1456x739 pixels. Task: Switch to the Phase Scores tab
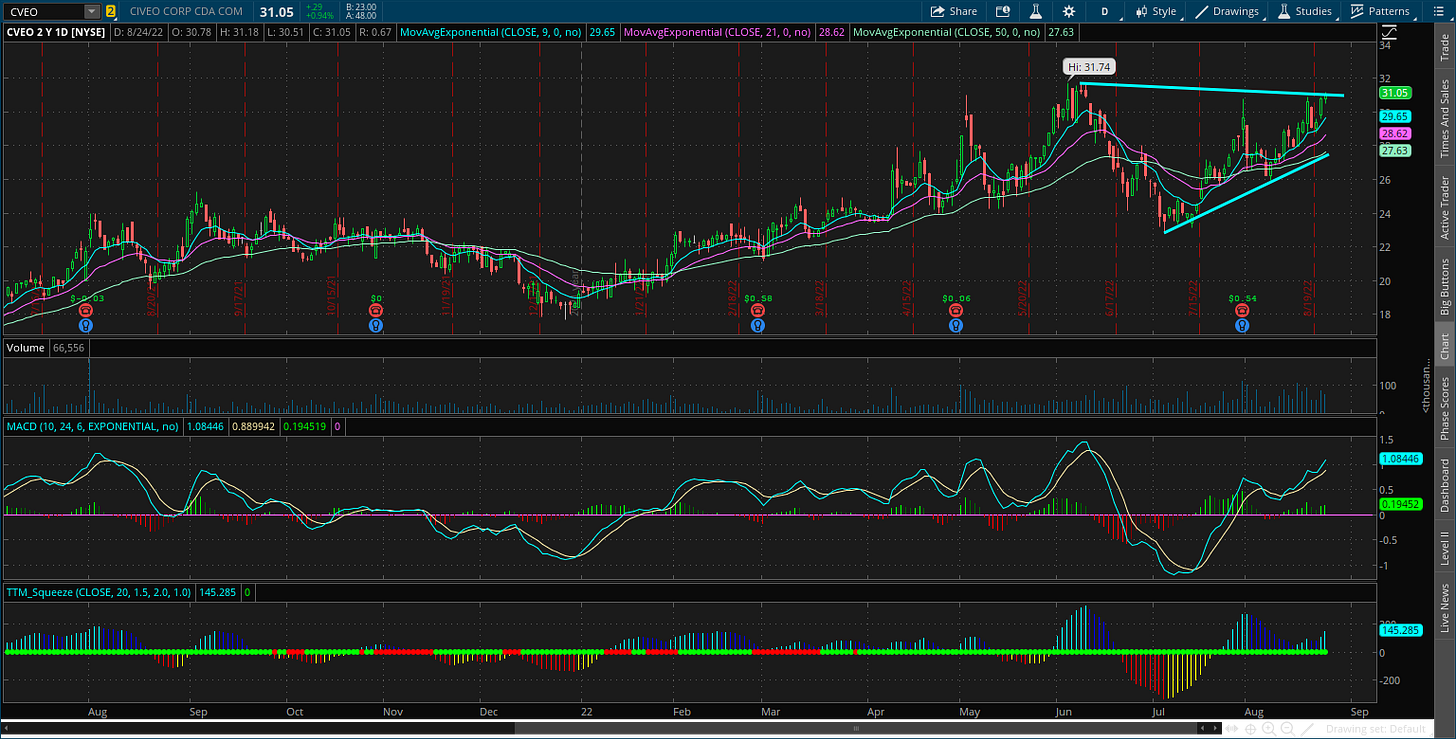(1444, 407)
